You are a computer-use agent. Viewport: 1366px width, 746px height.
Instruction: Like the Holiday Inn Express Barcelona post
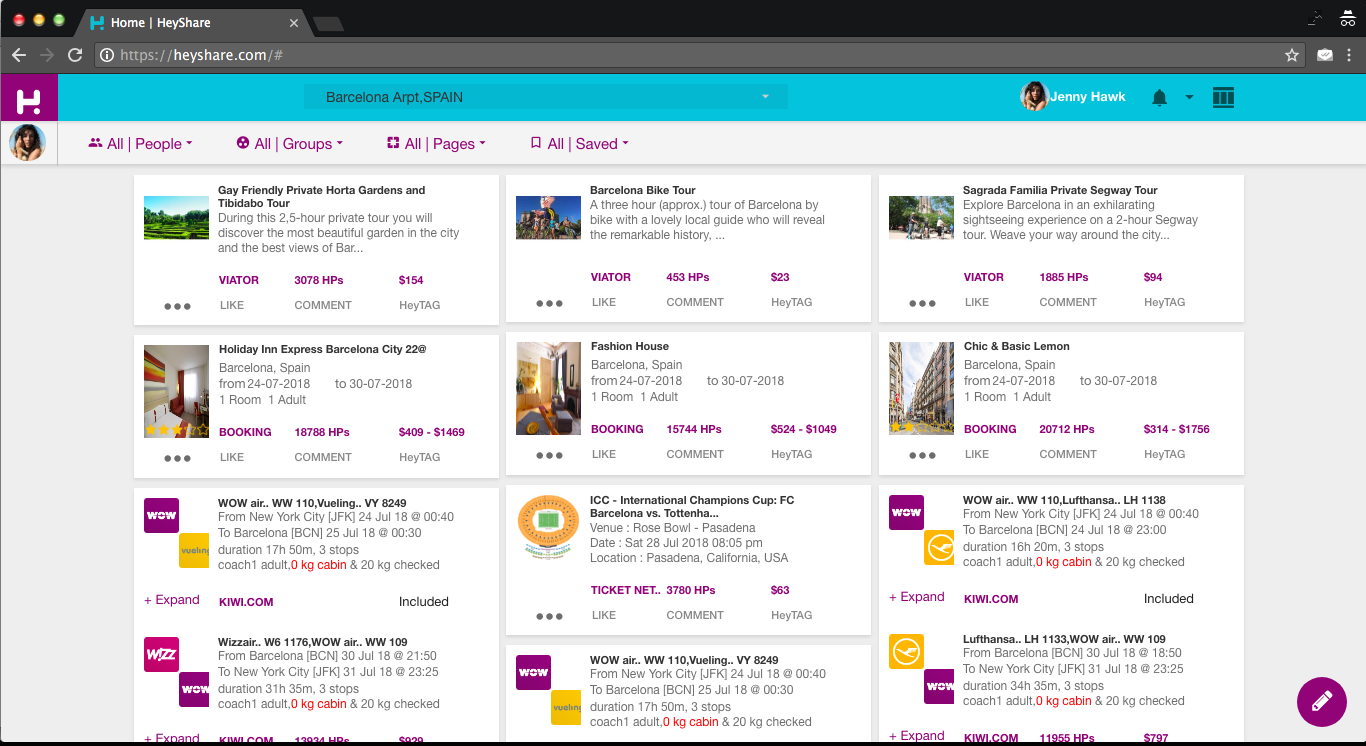pos(231,457)
